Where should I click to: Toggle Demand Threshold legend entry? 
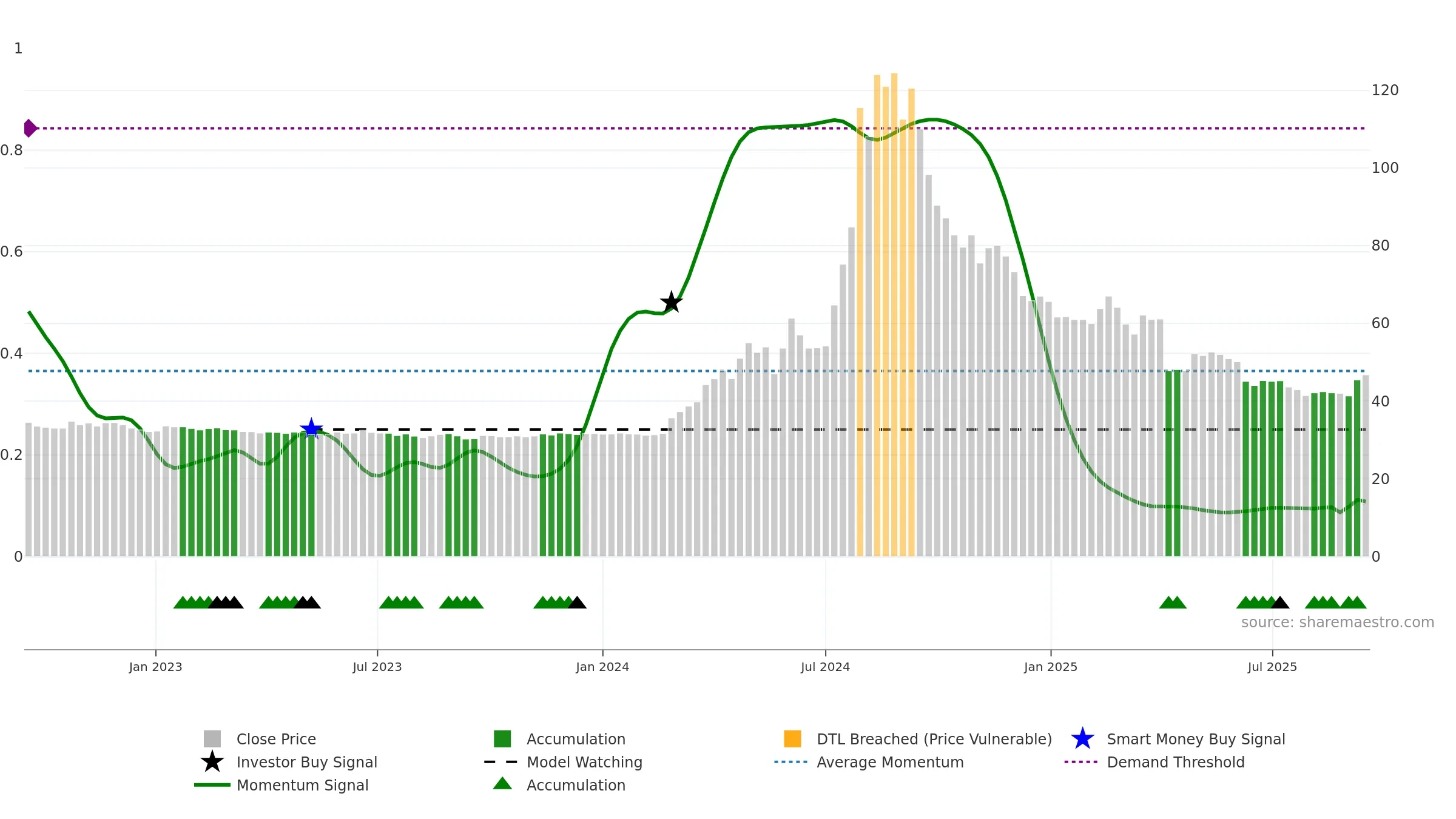coord(1154,762)
